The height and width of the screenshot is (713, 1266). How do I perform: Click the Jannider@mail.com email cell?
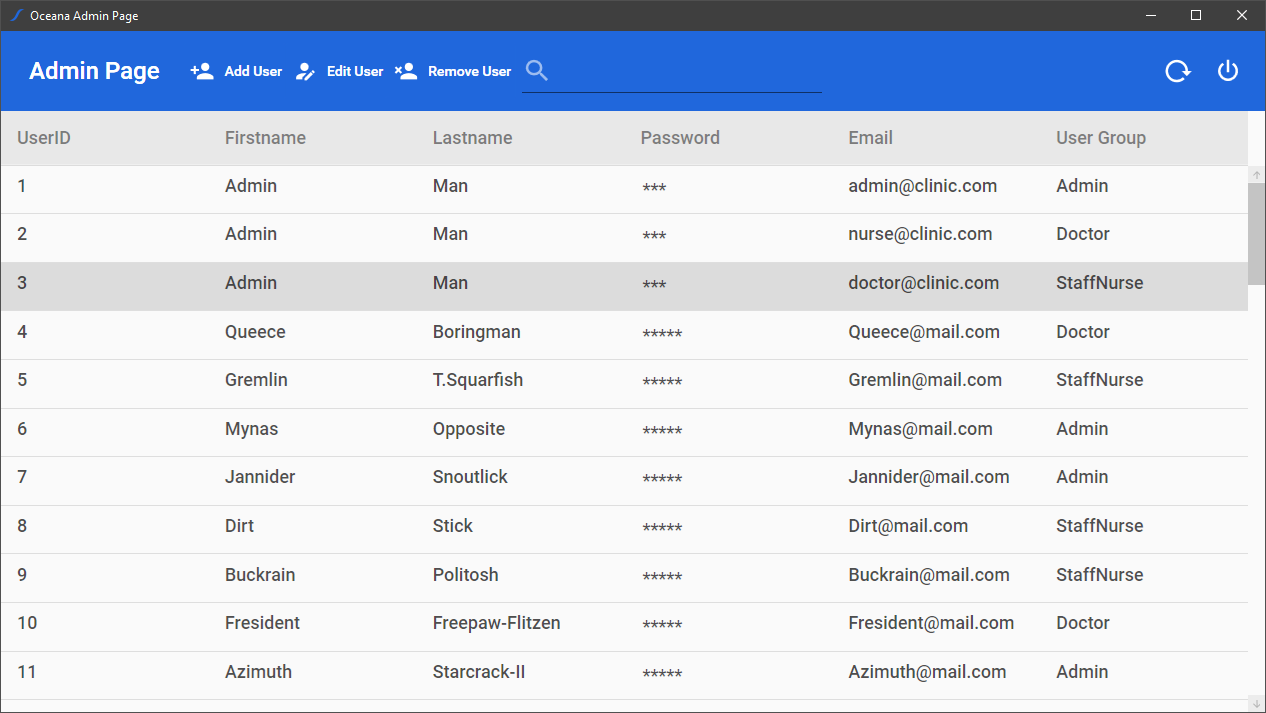(x=929, y=477)
